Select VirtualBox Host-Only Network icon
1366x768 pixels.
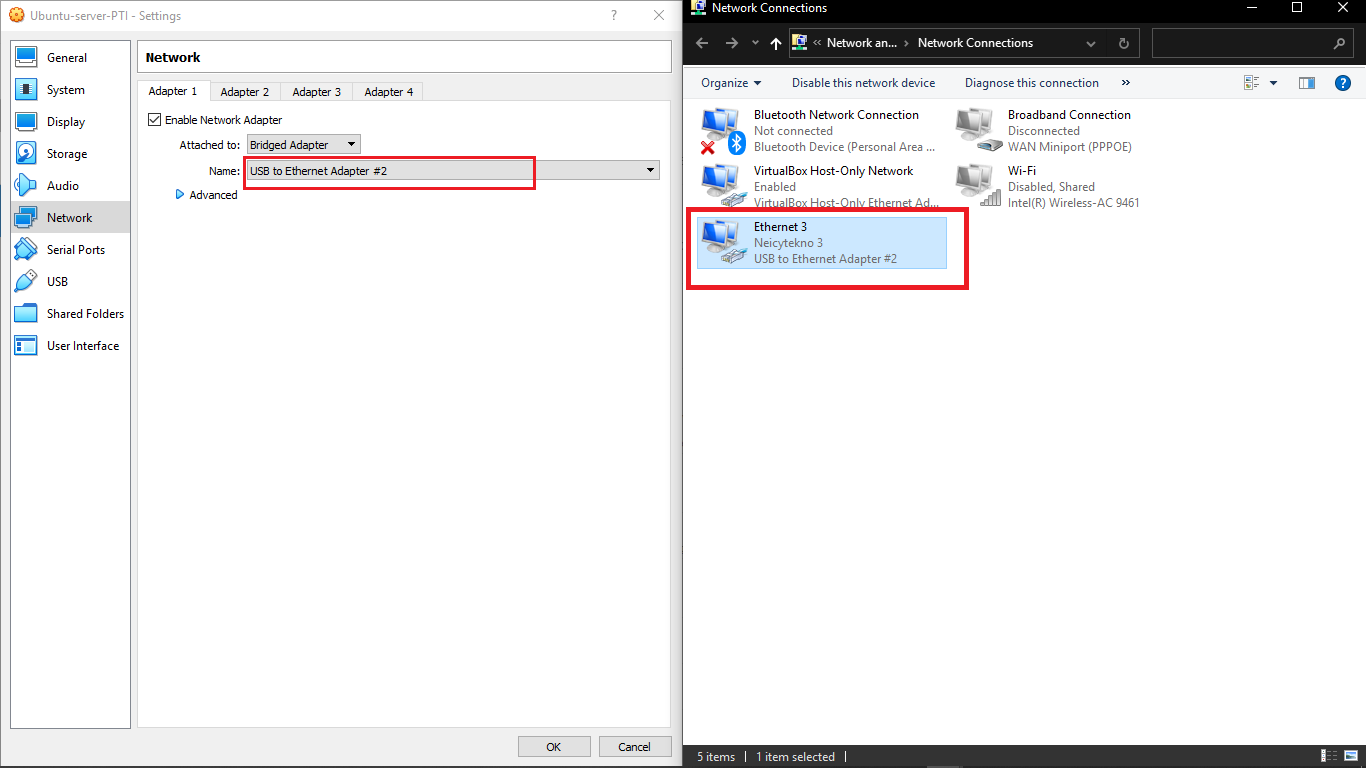[x=722, y=186]
